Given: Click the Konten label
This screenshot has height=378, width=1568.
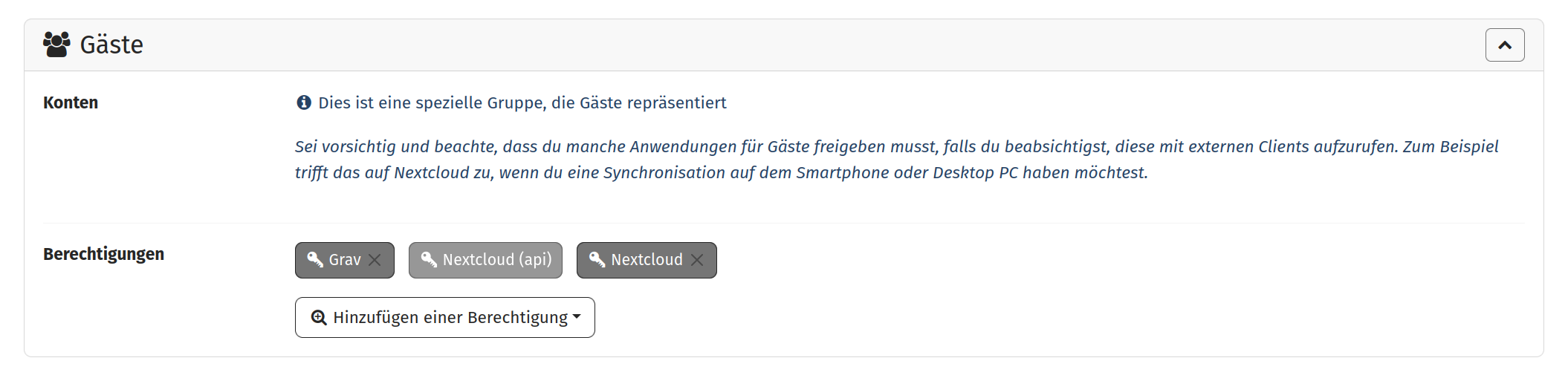Looking at the screenshot, I should tap(71, 102).
